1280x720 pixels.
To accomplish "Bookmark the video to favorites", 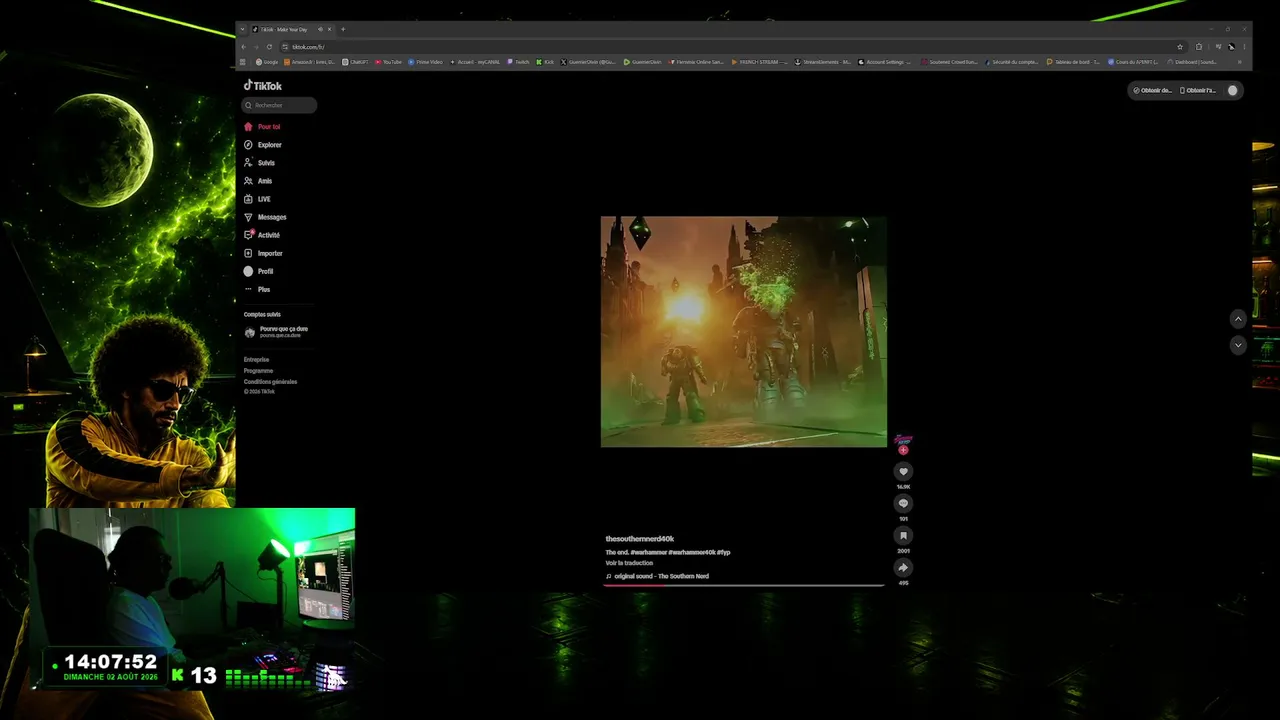I will click(903, 535).
